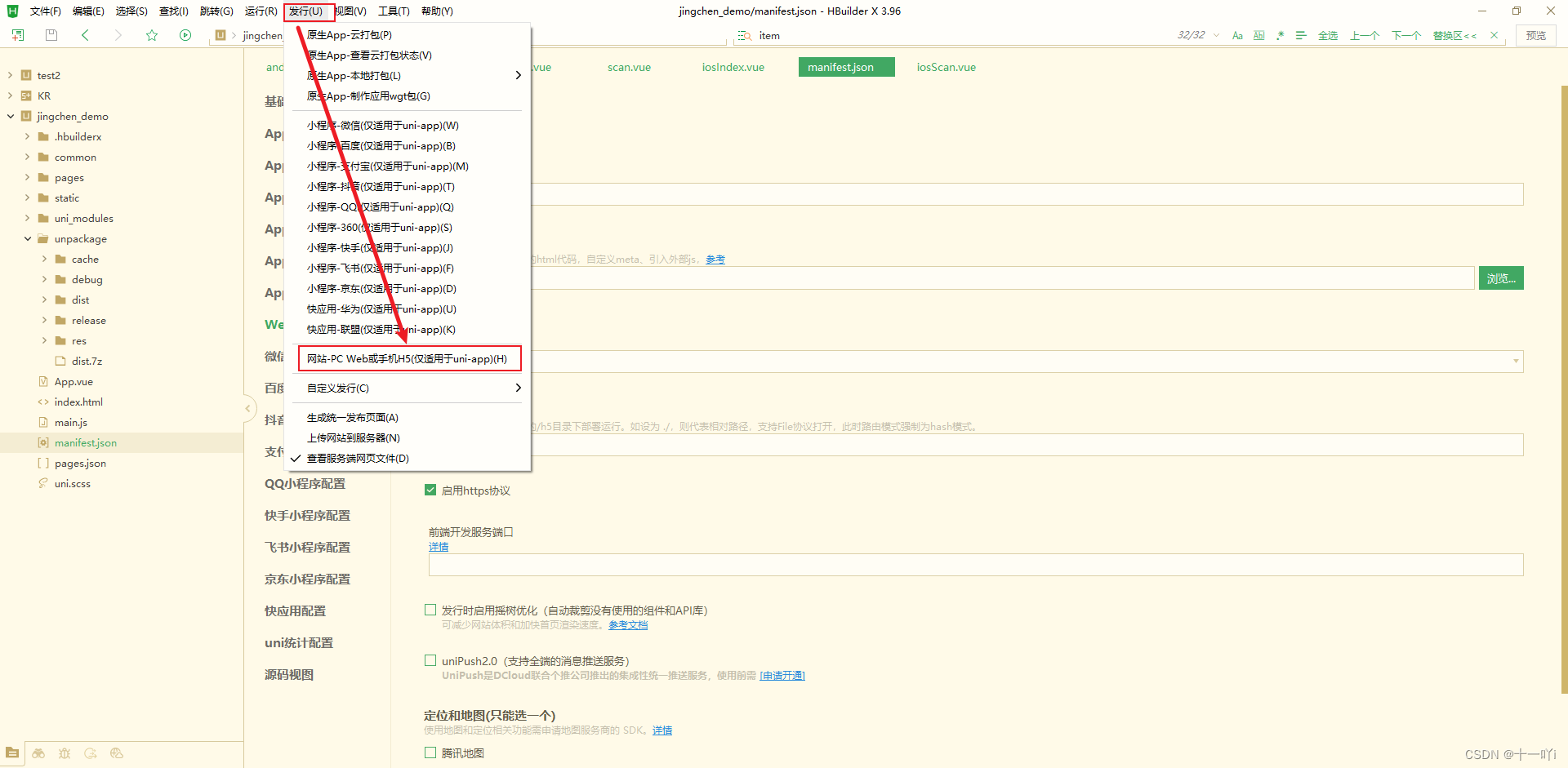Choose 网站-PC Web或手机H5 from the publish menu

tap(408, 358)
